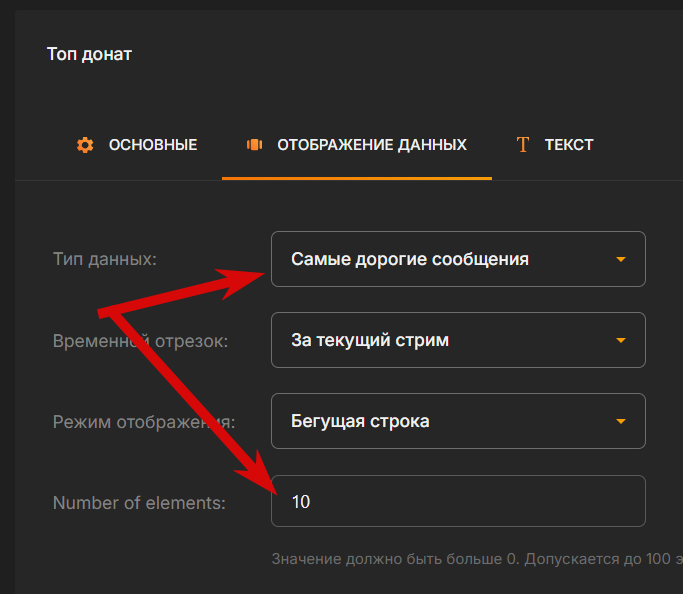Click the gear icon beside ОСНОВНЫЕ
Screen dimensions: 683x594
coord(85,145)
